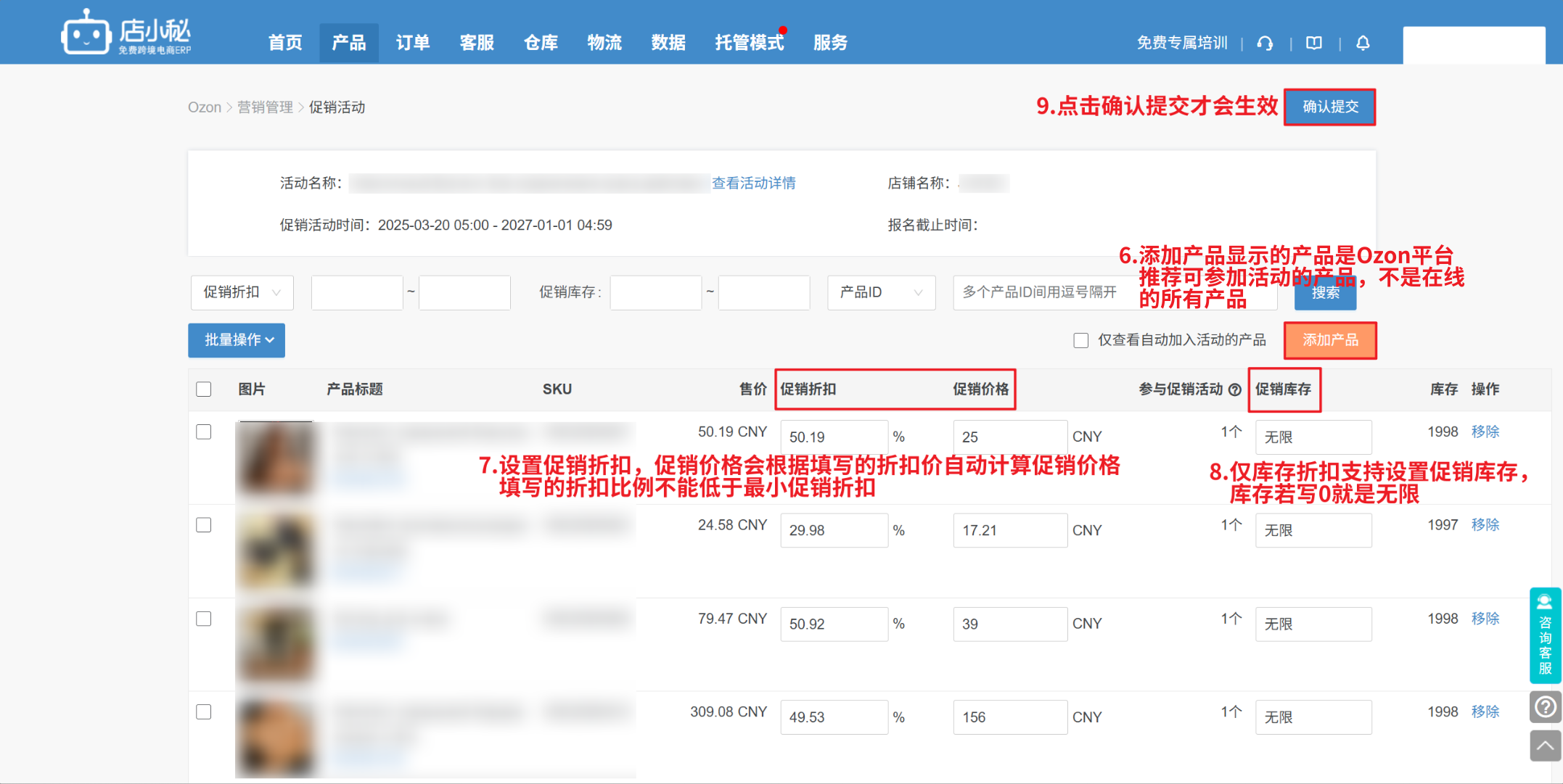1563x784 pixels.
Task: Open the book help documentation icon
Action: coord(1314,44)
